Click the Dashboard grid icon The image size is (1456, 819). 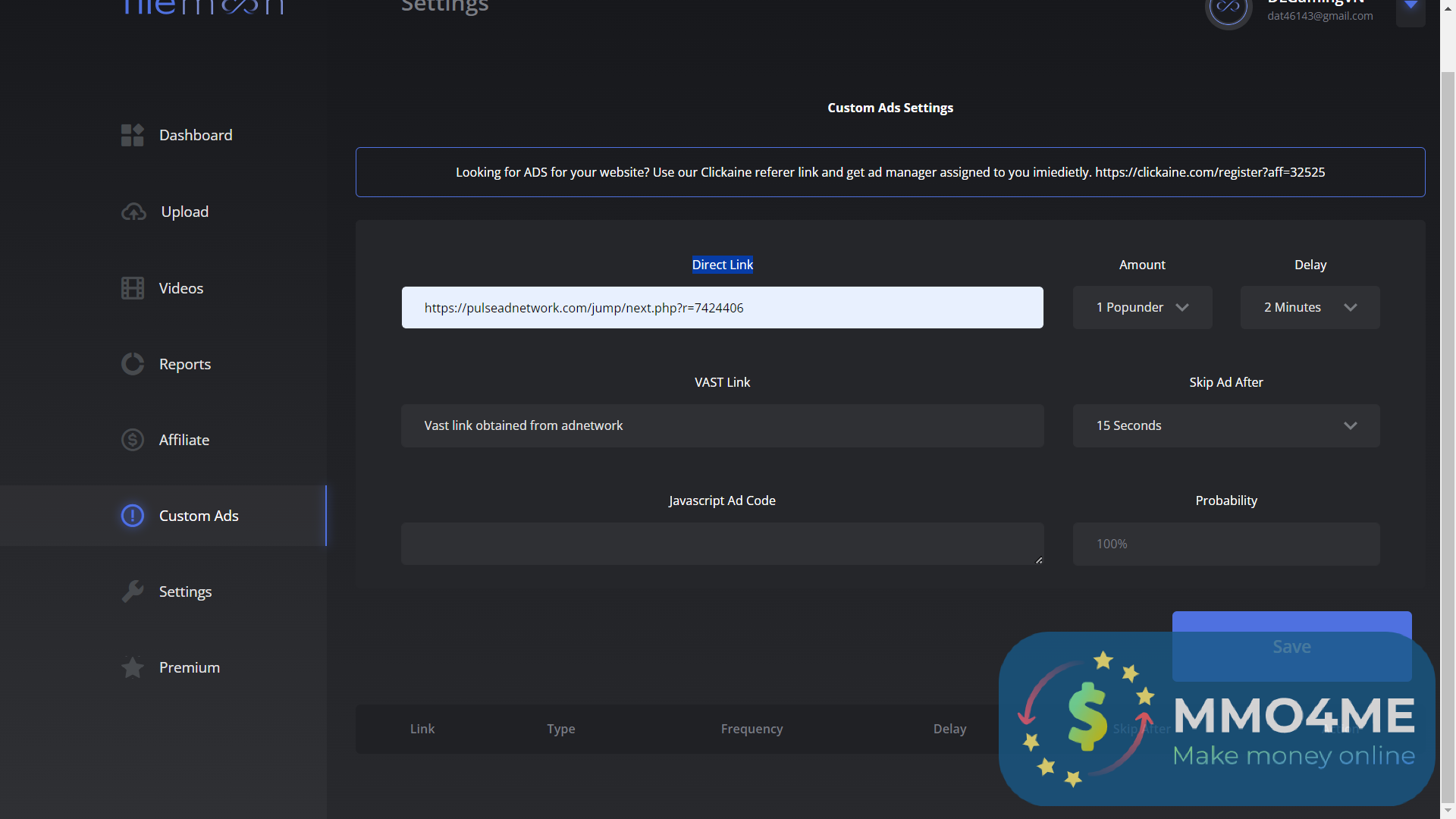[132, 135]
